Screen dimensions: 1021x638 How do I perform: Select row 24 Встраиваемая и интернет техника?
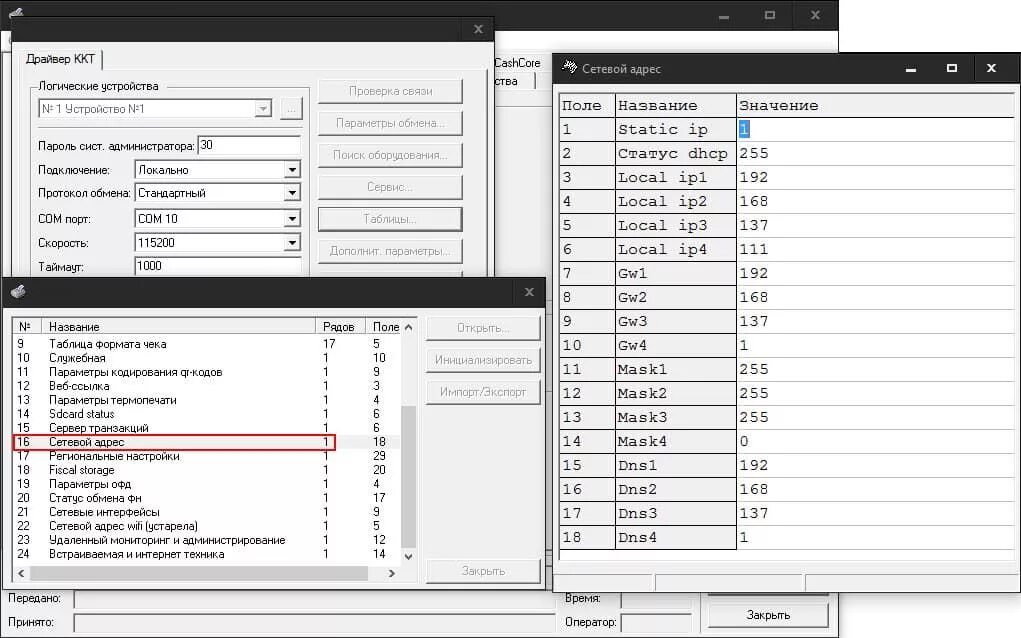coord(206,554)
